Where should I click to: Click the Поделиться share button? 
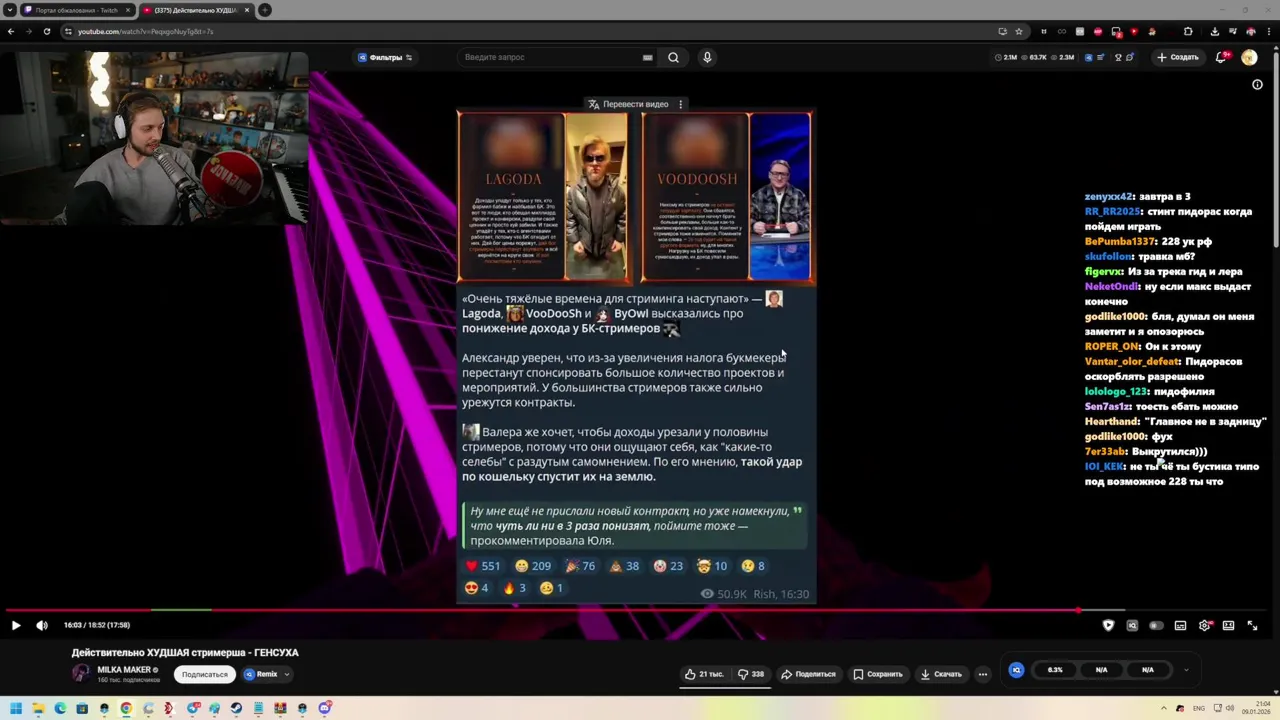click(809, 674)
